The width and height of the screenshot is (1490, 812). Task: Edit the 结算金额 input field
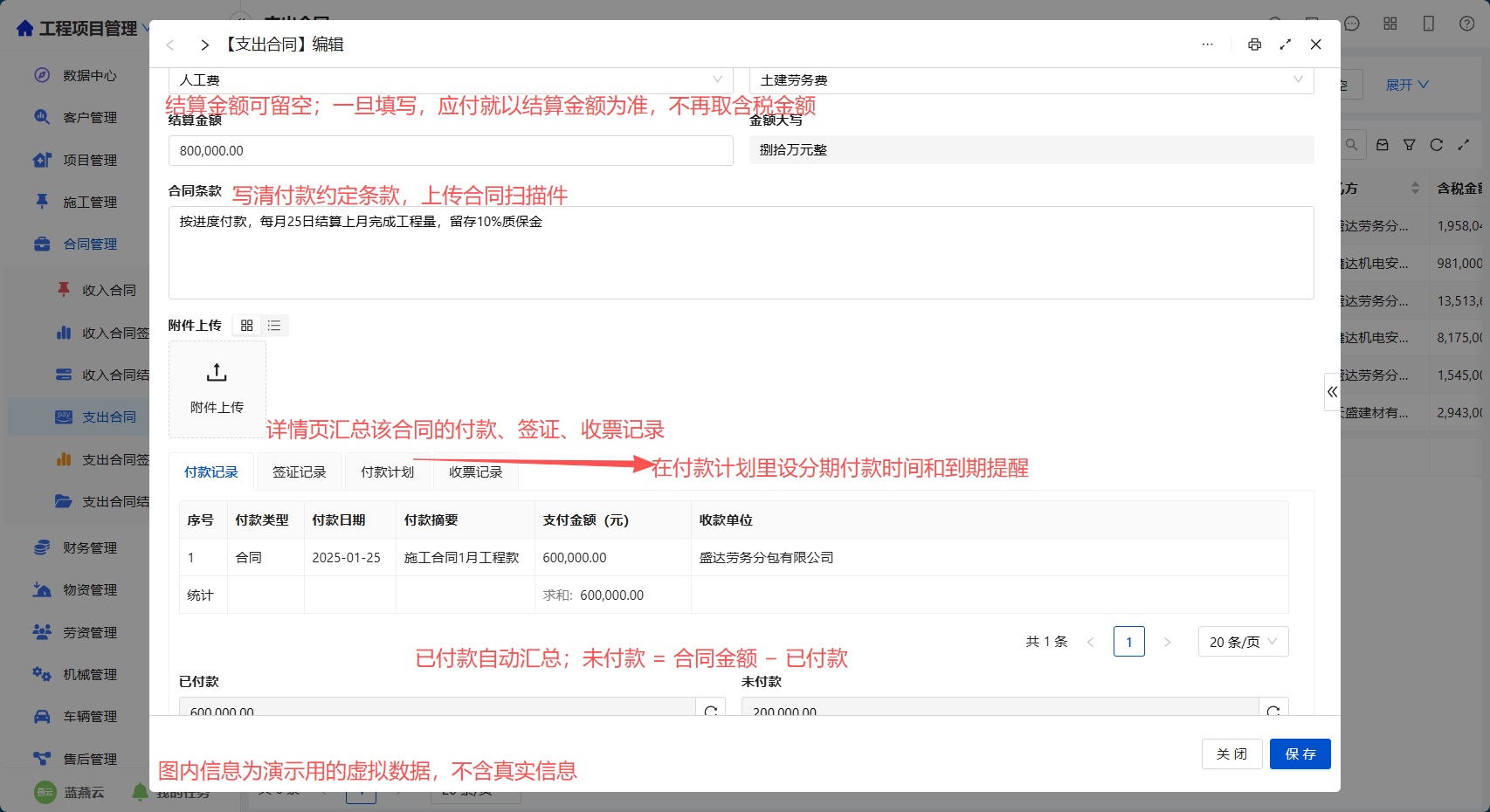(451, 150)
